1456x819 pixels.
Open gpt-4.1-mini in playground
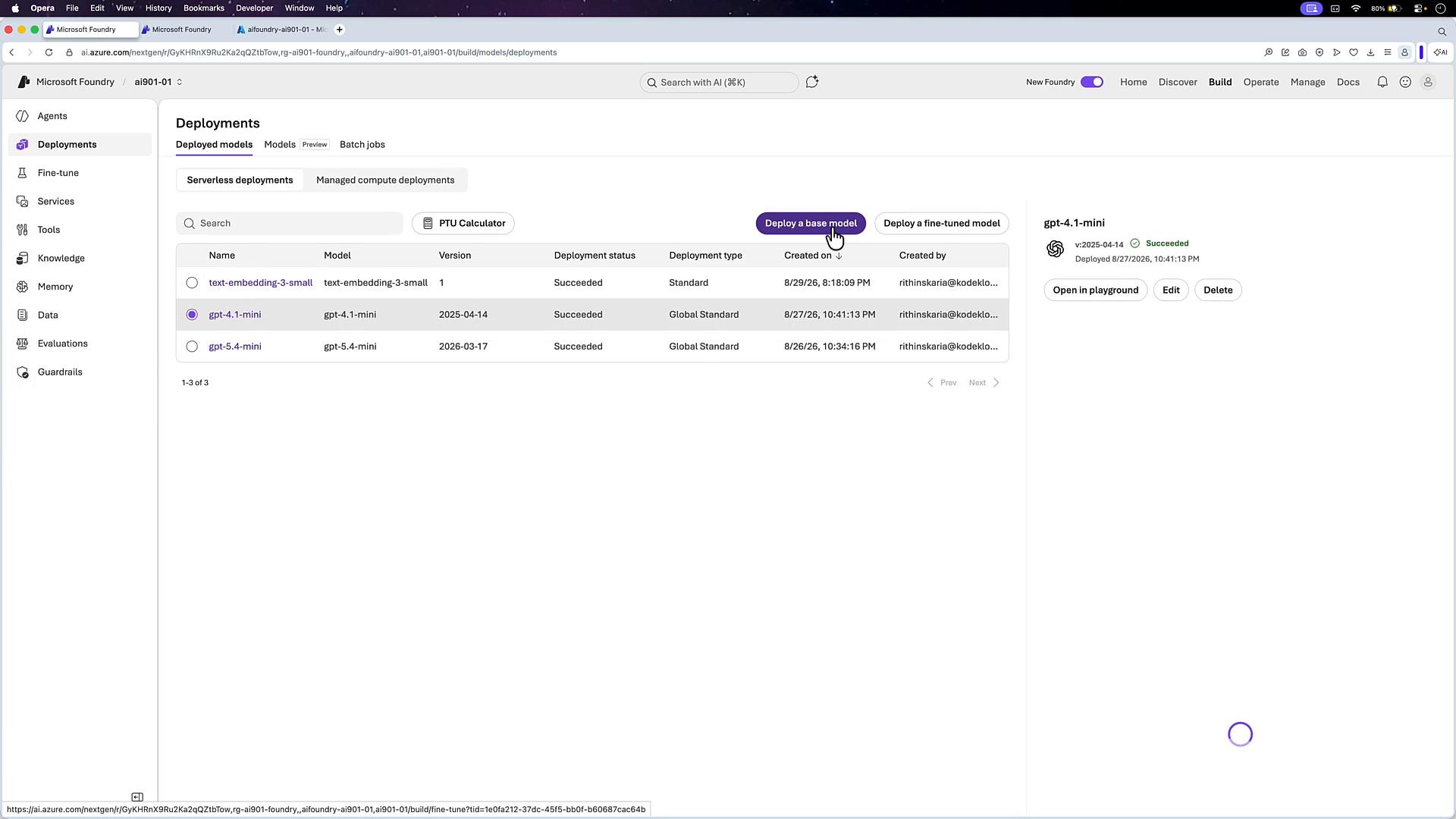(1096, 290)
